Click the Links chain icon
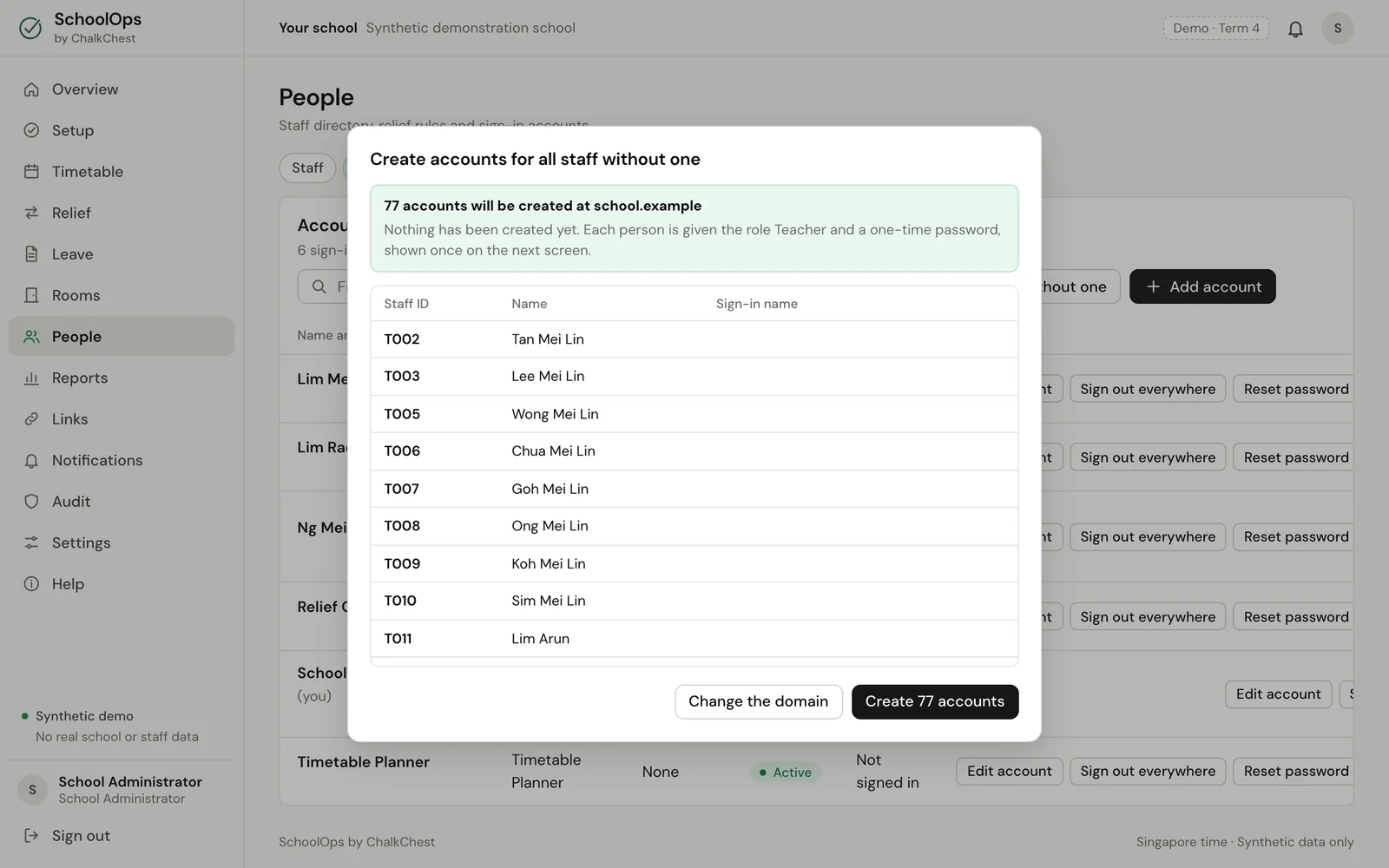This screenshot has width=1389, height=868. [x=31, y=419]
